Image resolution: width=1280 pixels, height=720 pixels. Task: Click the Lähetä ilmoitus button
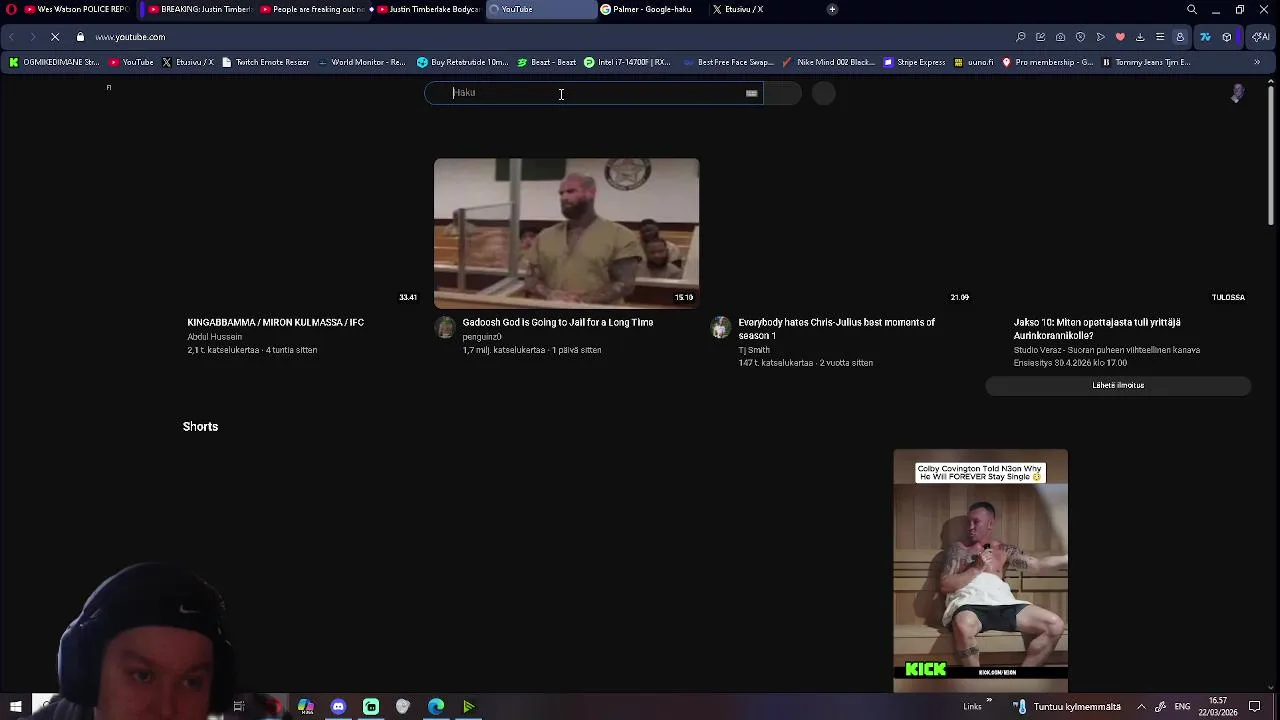click(1118, 385)
